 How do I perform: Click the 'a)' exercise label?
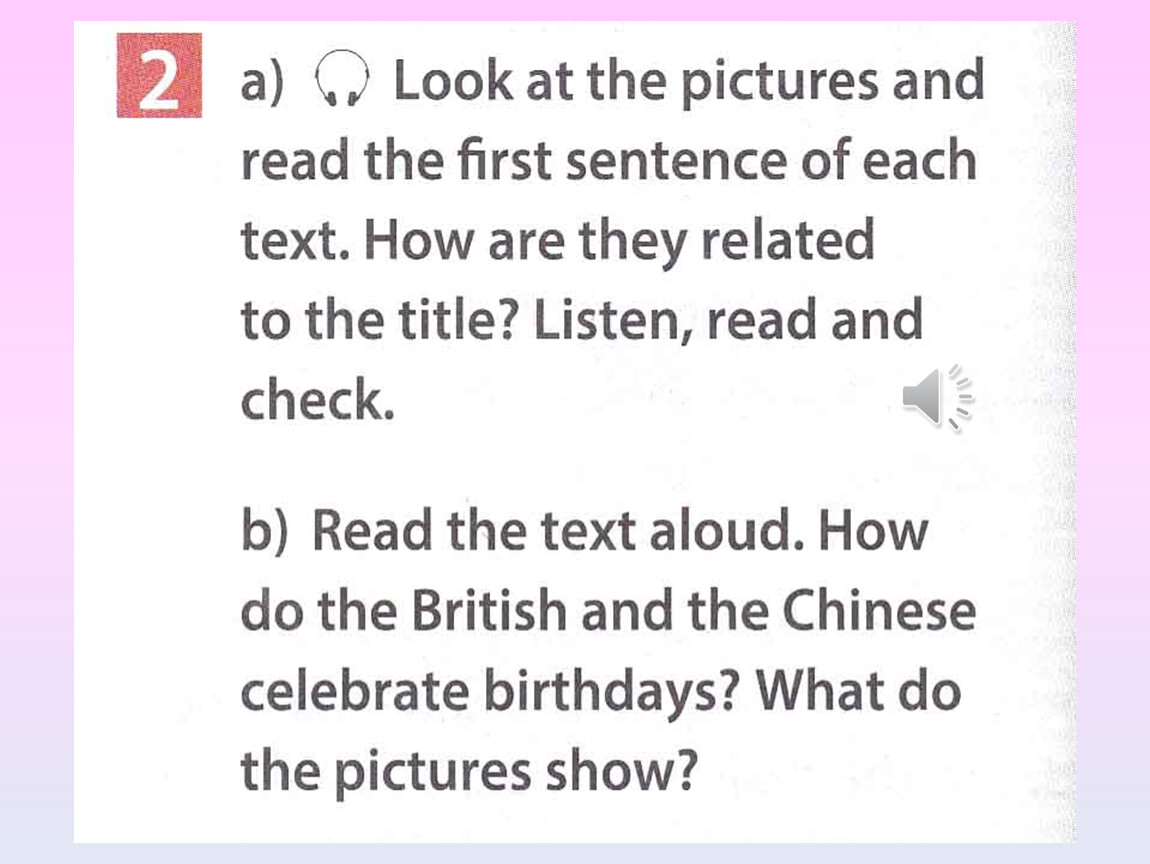click(262, 83)
